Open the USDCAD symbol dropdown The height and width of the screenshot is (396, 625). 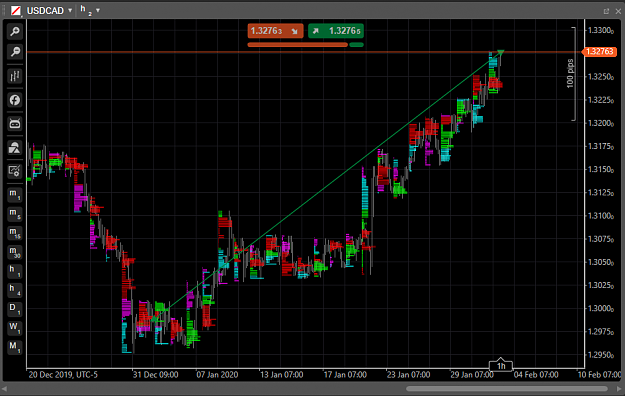(x=70, y=10)
